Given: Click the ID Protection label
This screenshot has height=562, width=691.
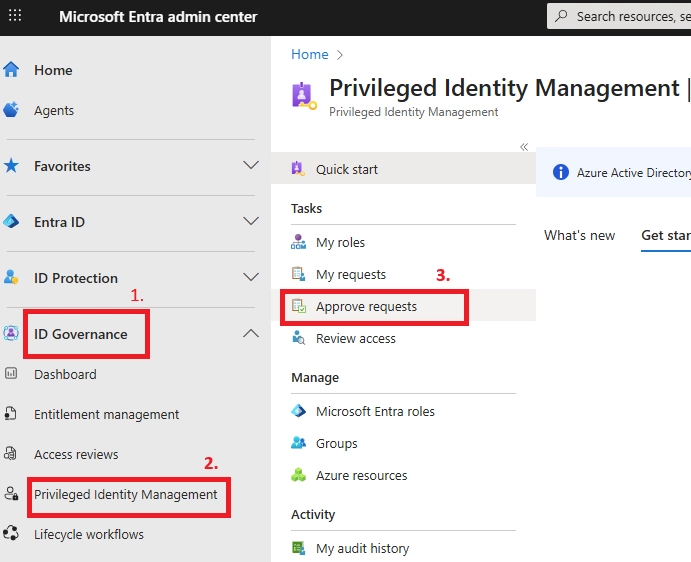Looking at the screenshot, I should coord(76,278).
